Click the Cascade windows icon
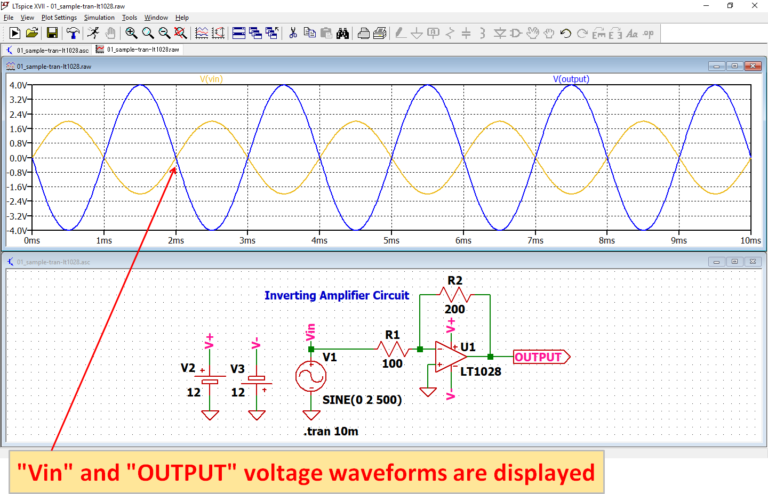The height and width of the screenshot is (494, 768). tap(255, 33)
